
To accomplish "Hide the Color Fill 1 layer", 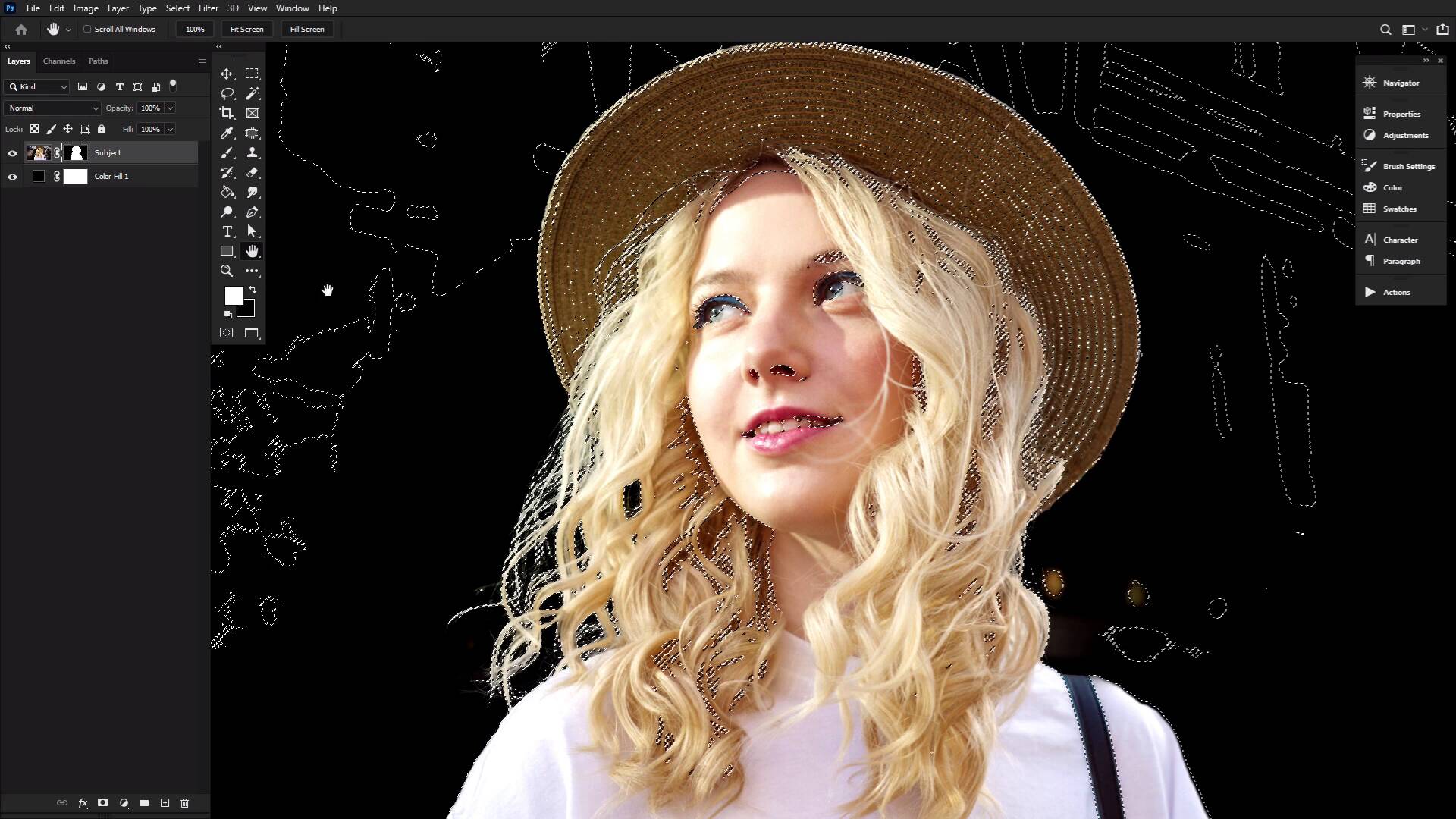I will (12, 177).
